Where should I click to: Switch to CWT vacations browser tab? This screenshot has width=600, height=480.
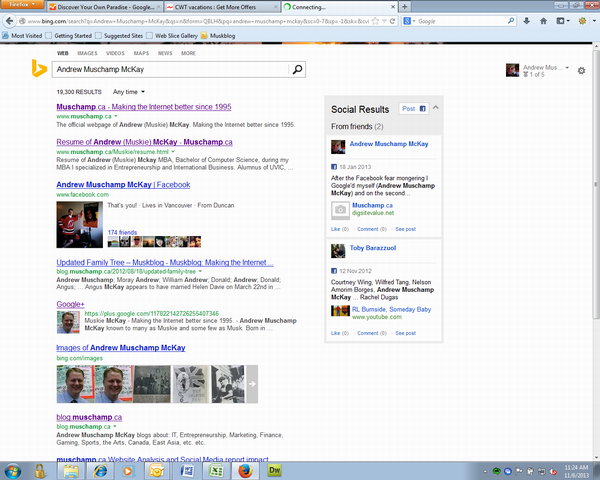[222, 7]
